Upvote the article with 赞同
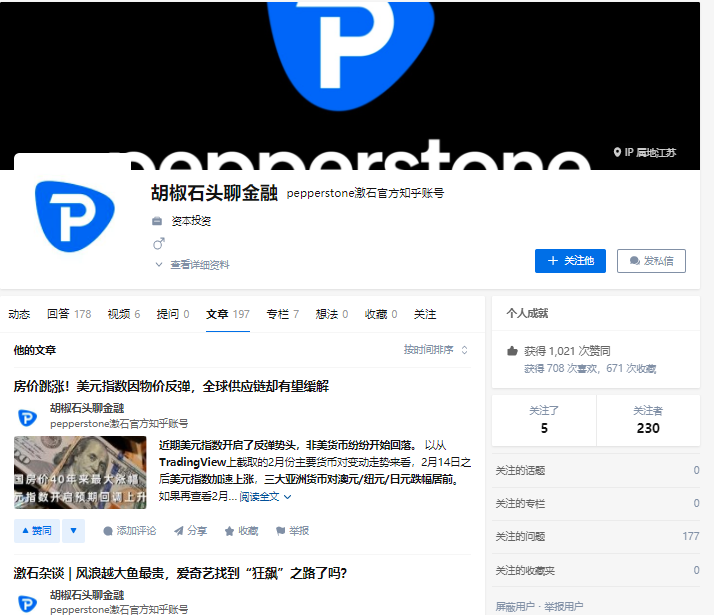 [37, 531]
